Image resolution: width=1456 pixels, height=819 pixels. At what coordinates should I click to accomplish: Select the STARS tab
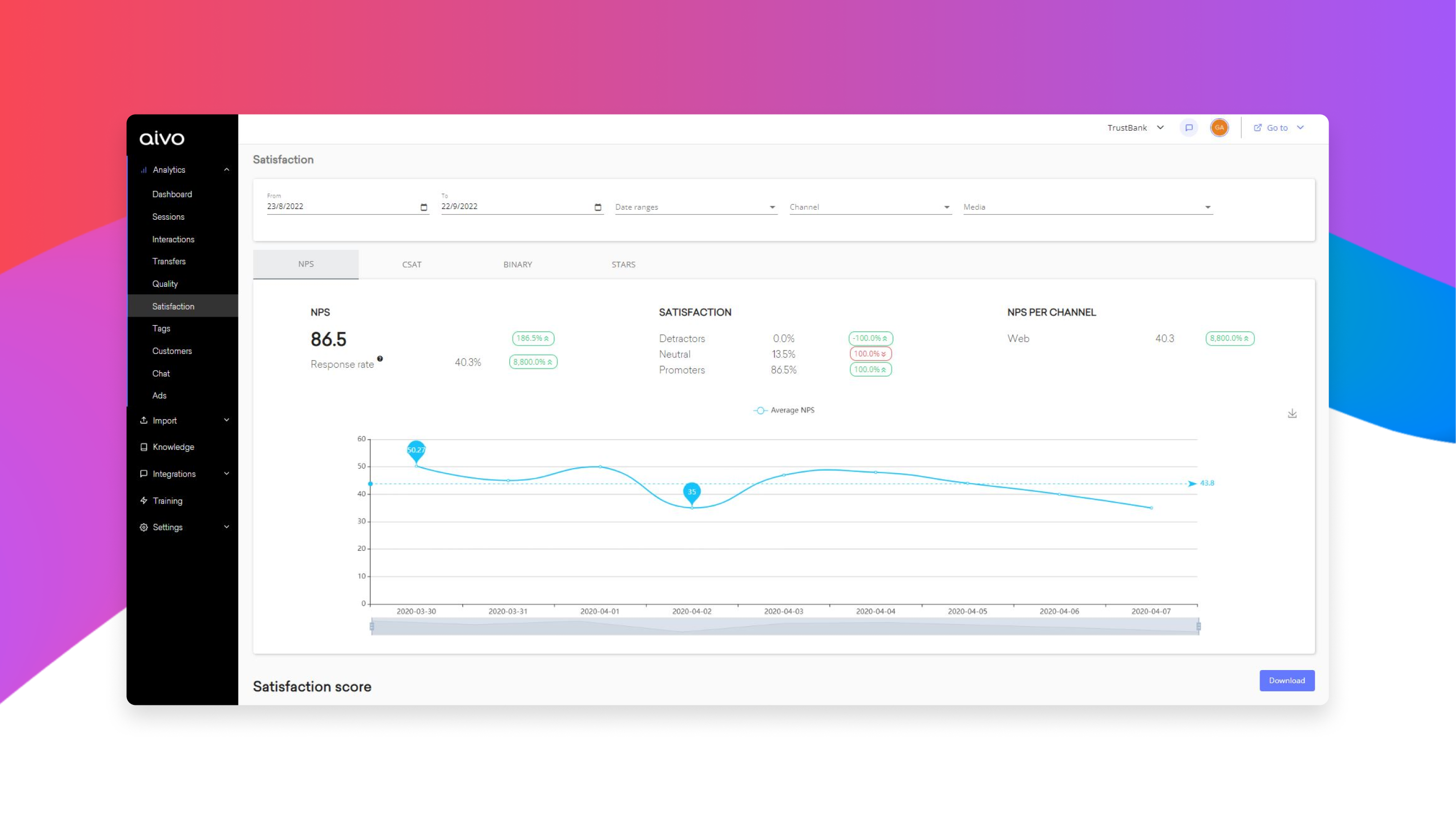tap(623, 265)
